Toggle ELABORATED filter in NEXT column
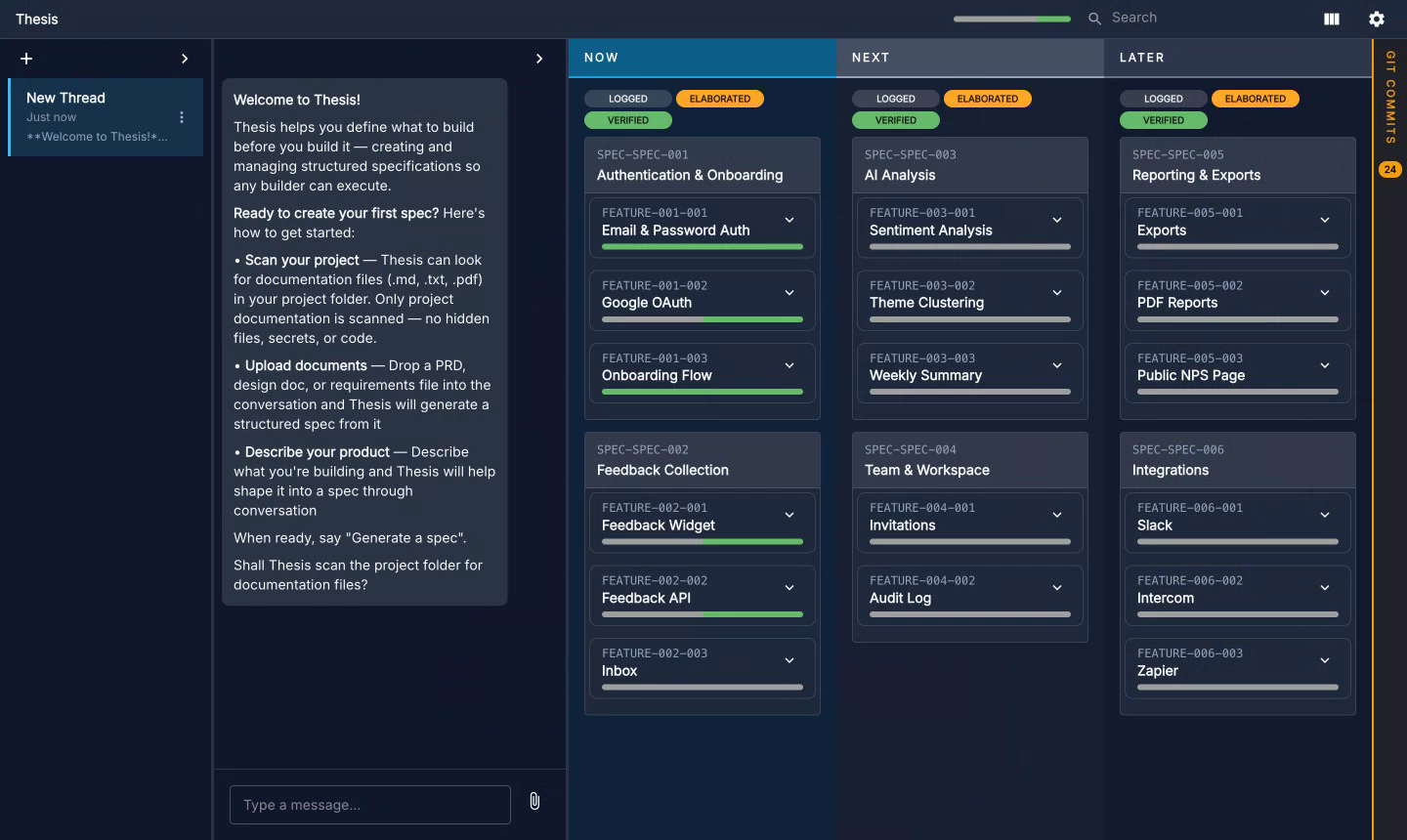 [988, 99]
